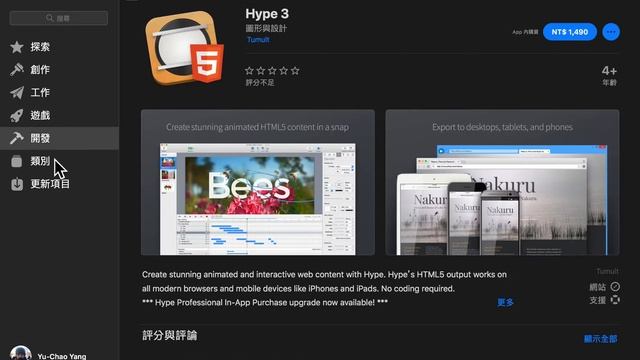Open 支援 support lifebuoy icon
The width and height of the screenshot is (640, 360).
tap(615, 300)
